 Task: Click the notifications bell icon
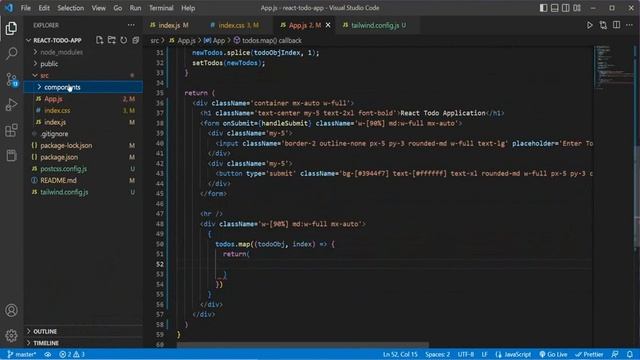coord(630,354)
